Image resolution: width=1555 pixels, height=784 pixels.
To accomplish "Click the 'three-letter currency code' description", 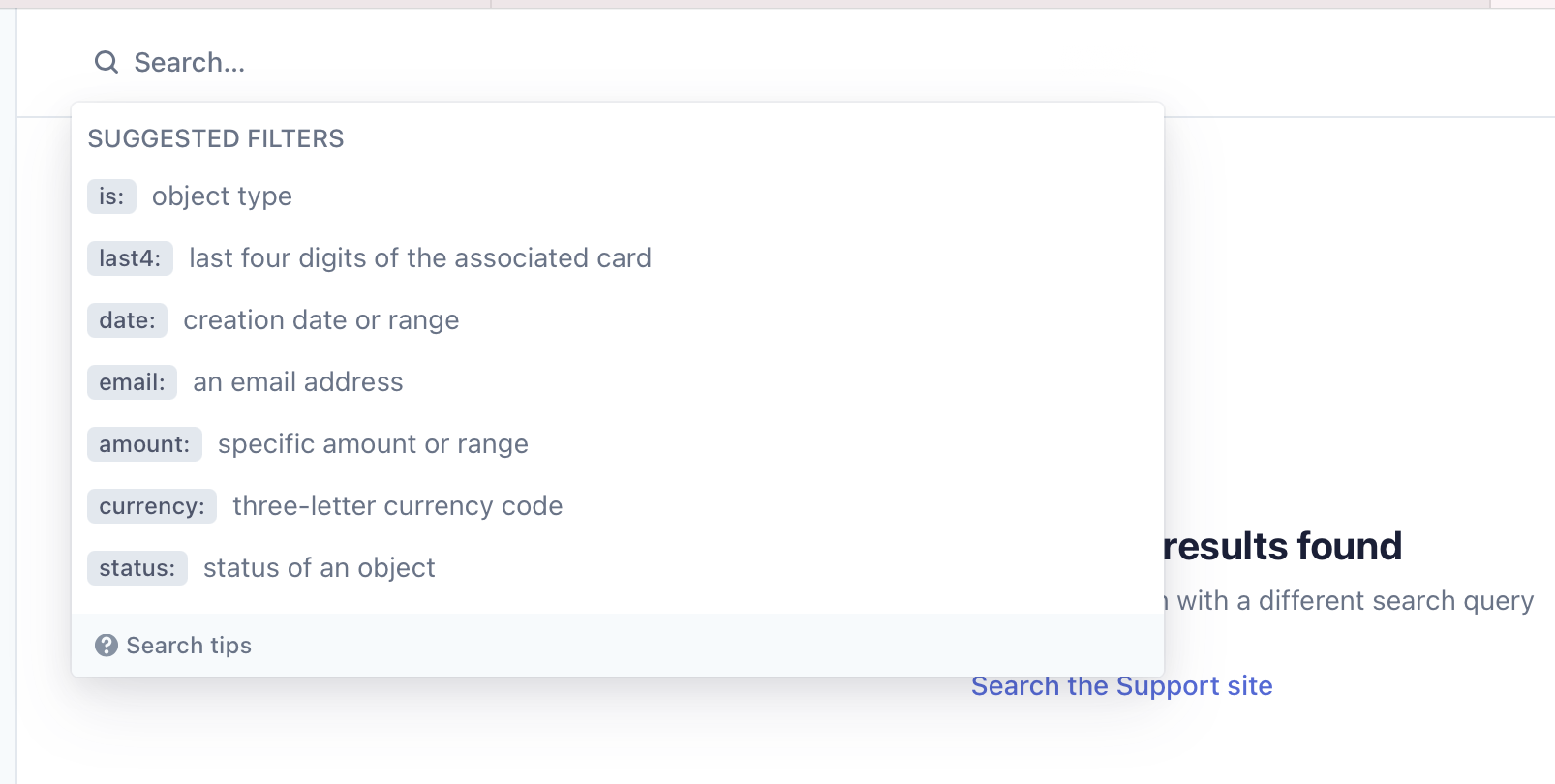I will tap(396, 506).
